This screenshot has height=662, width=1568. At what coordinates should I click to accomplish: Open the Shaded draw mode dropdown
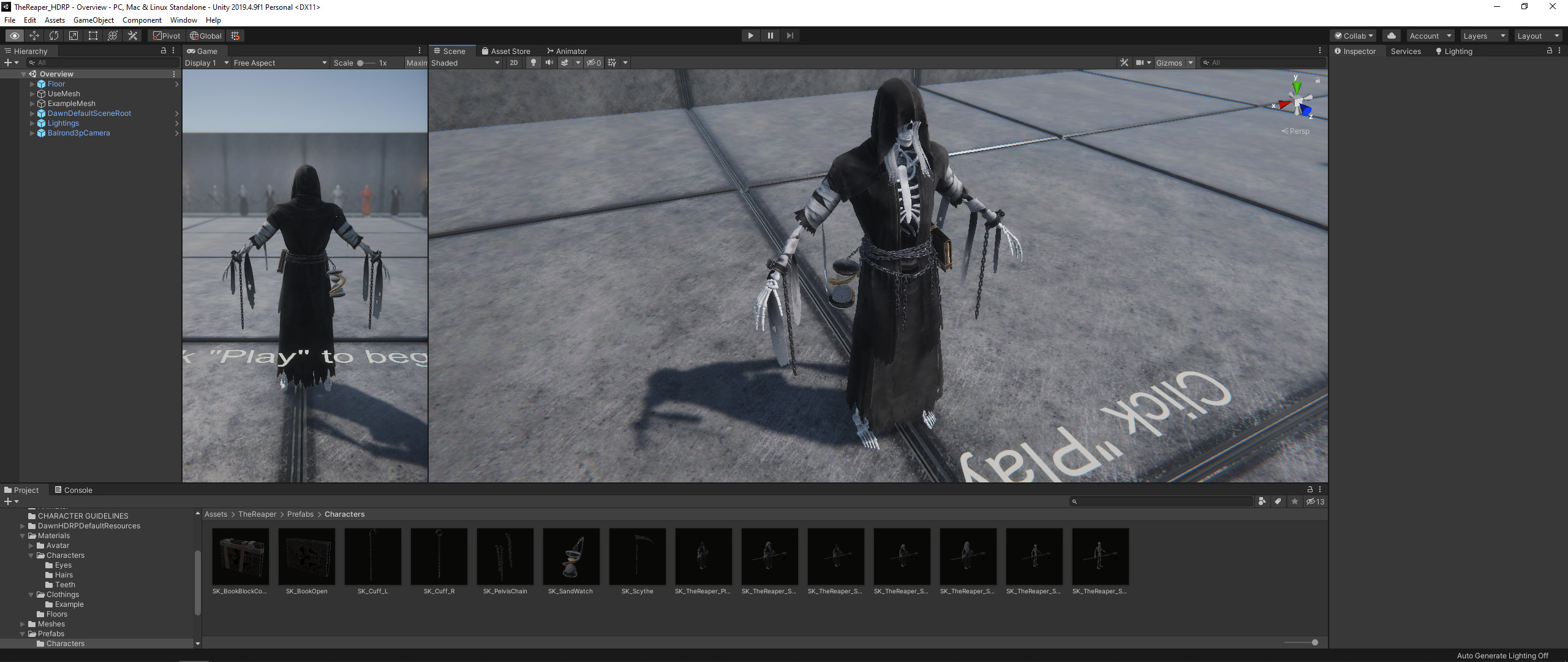click(466, 63)
